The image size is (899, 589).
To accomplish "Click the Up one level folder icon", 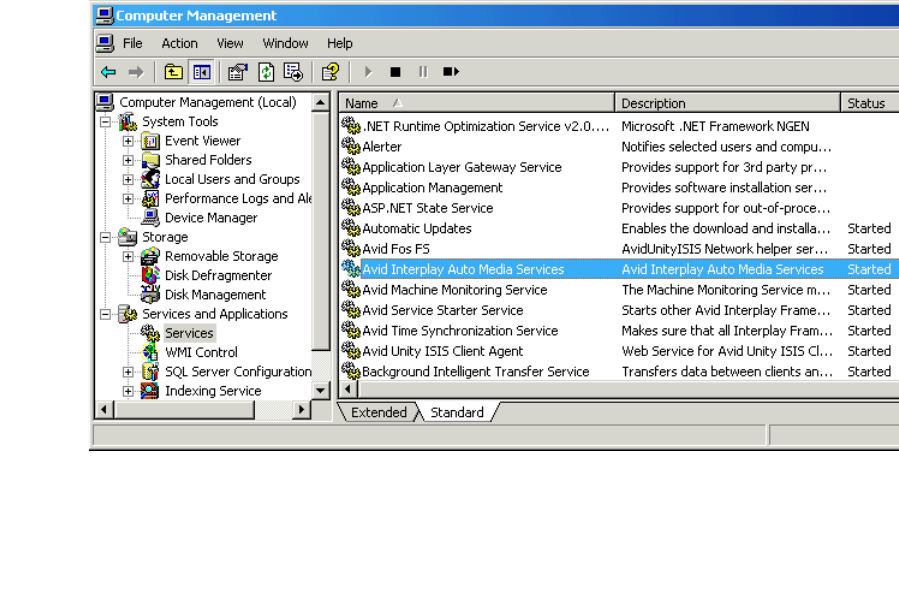I will pyautogui.click(x=174, y=72).
